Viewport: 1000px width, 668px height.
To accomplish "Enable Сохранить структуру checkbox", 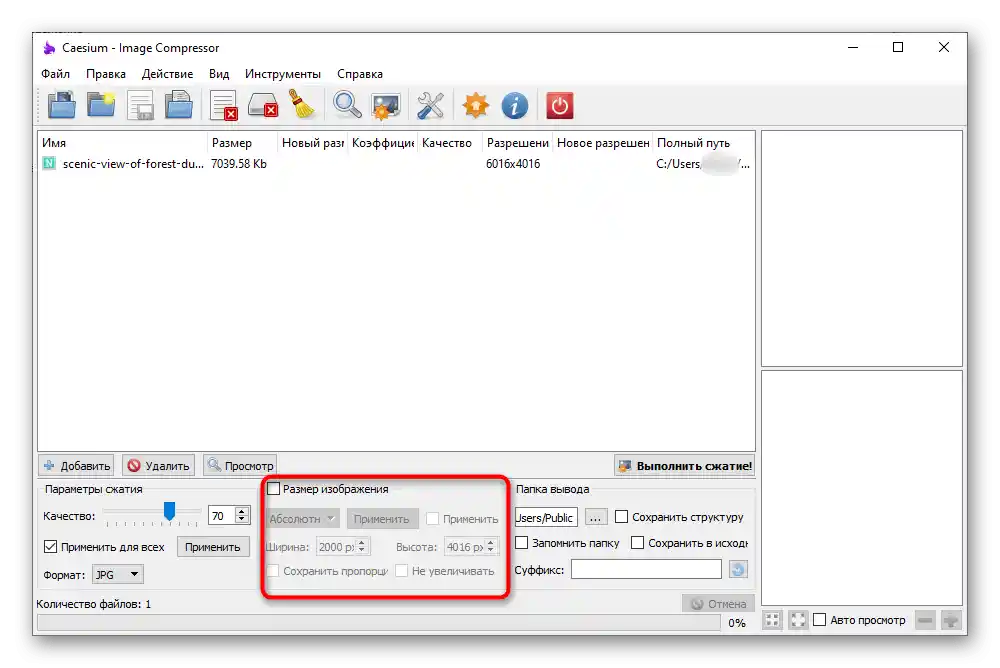I will point(621,517).
